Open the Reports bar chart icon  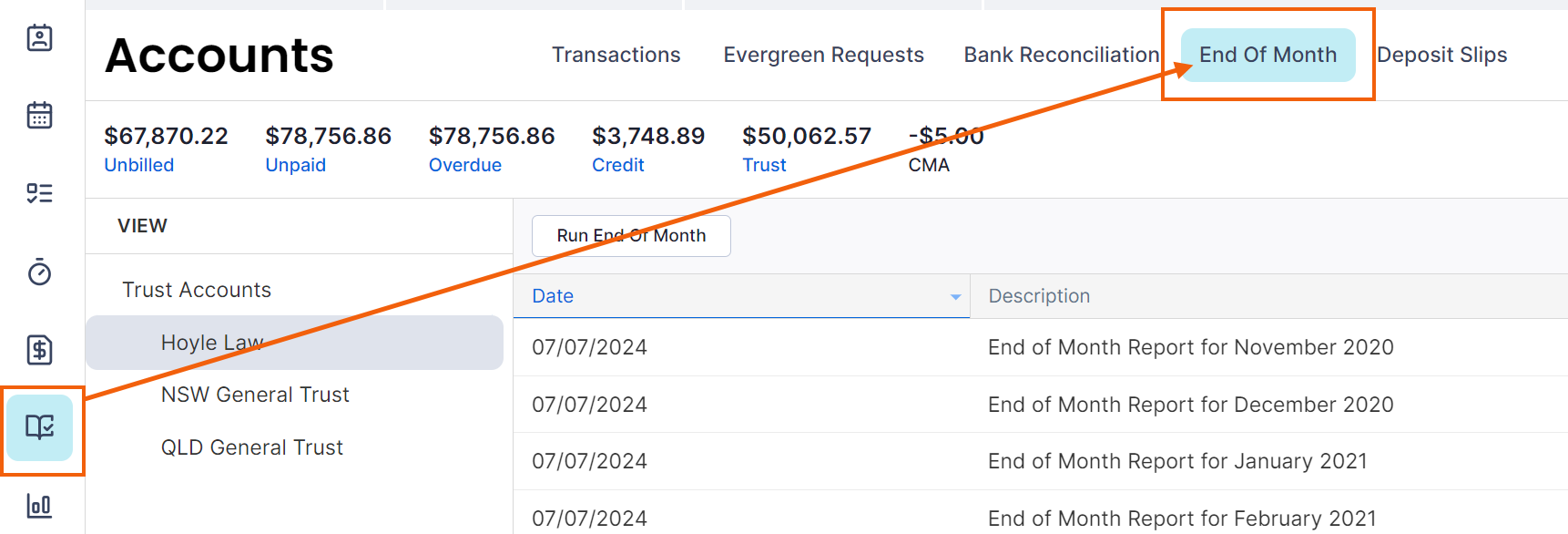click(x=39, y=505)
